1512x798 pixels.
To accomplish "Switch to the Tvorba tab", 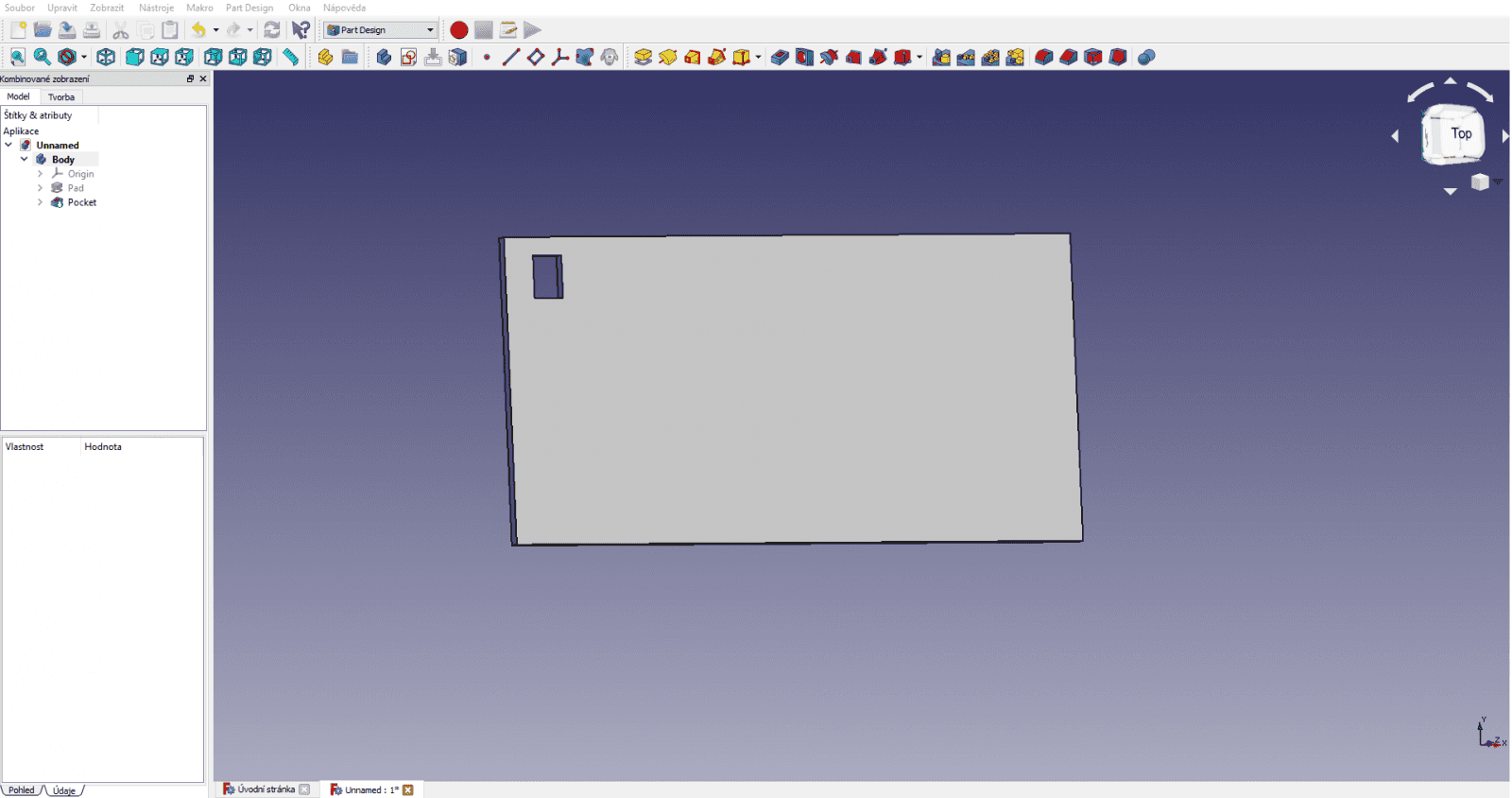I will (x=61, y=97).
